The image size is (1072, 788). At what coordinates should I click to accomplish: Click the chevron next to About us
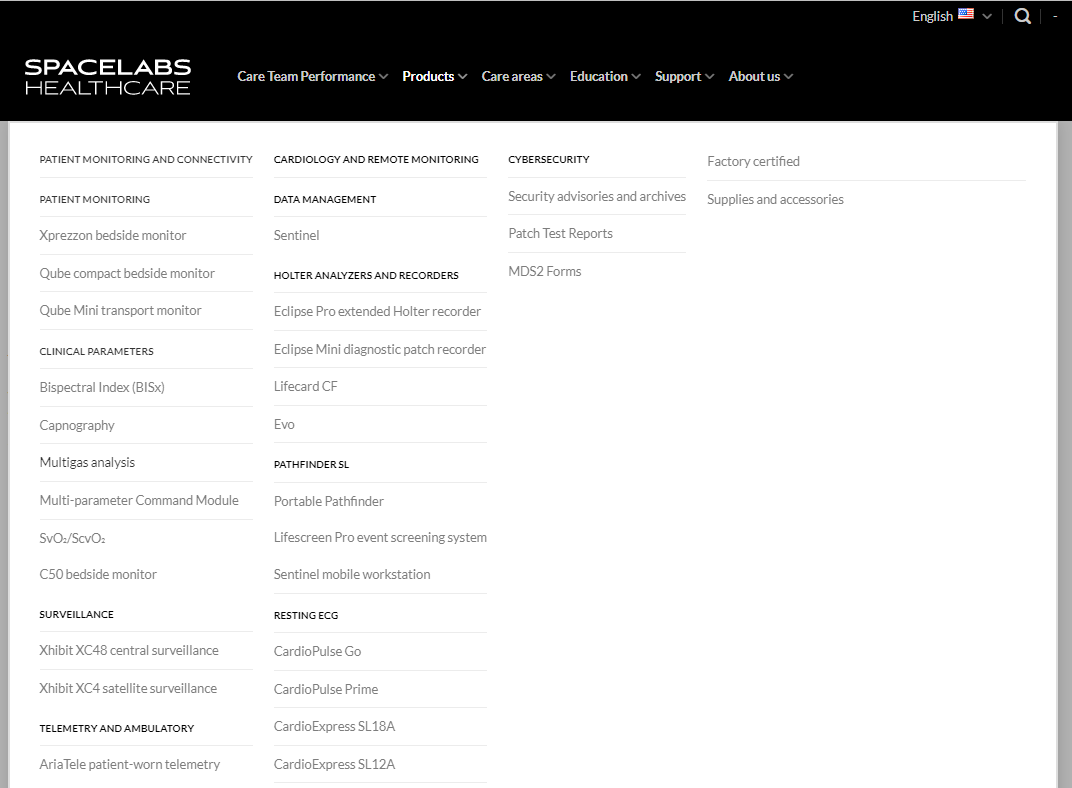788,77
